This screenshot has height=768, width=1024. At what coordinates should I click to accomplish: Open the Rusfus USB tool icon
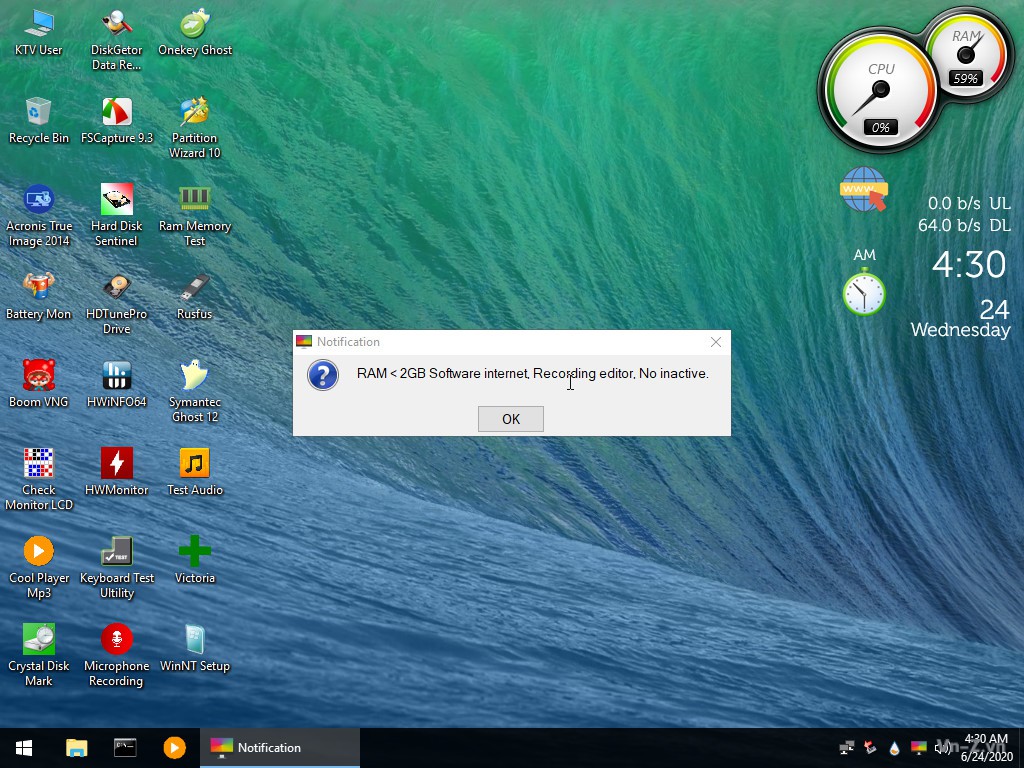194,288
